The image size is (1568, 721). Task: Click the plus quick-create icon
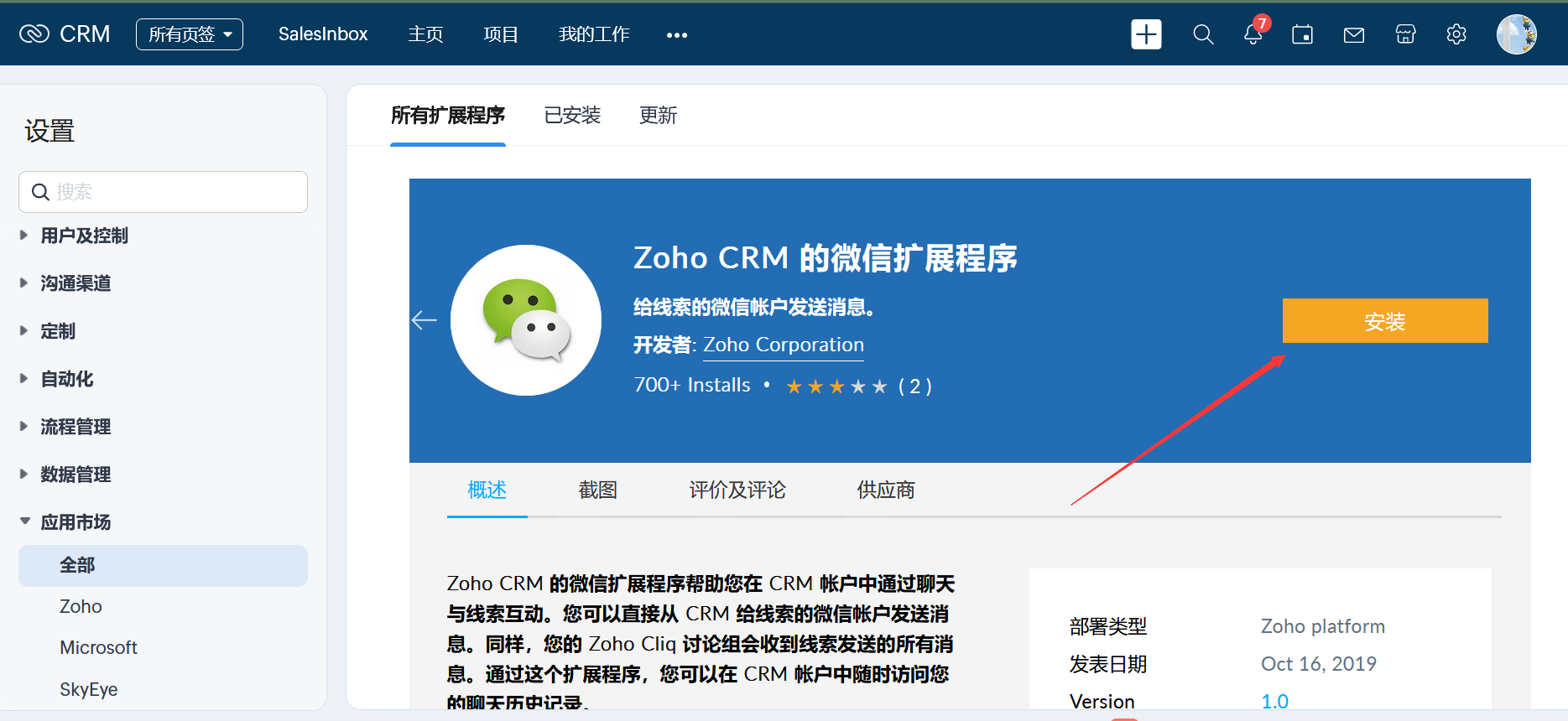pos(1146,34)
